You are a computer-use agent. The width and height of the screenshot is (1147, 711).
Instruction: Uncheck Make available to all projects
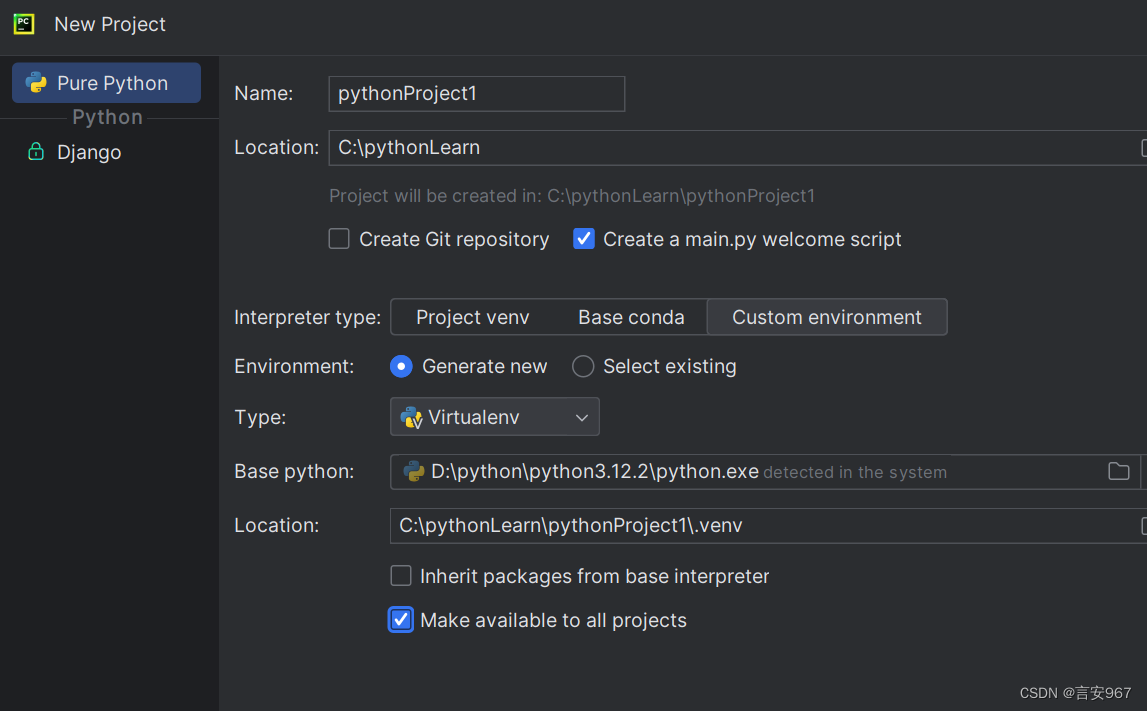[401, 620]
